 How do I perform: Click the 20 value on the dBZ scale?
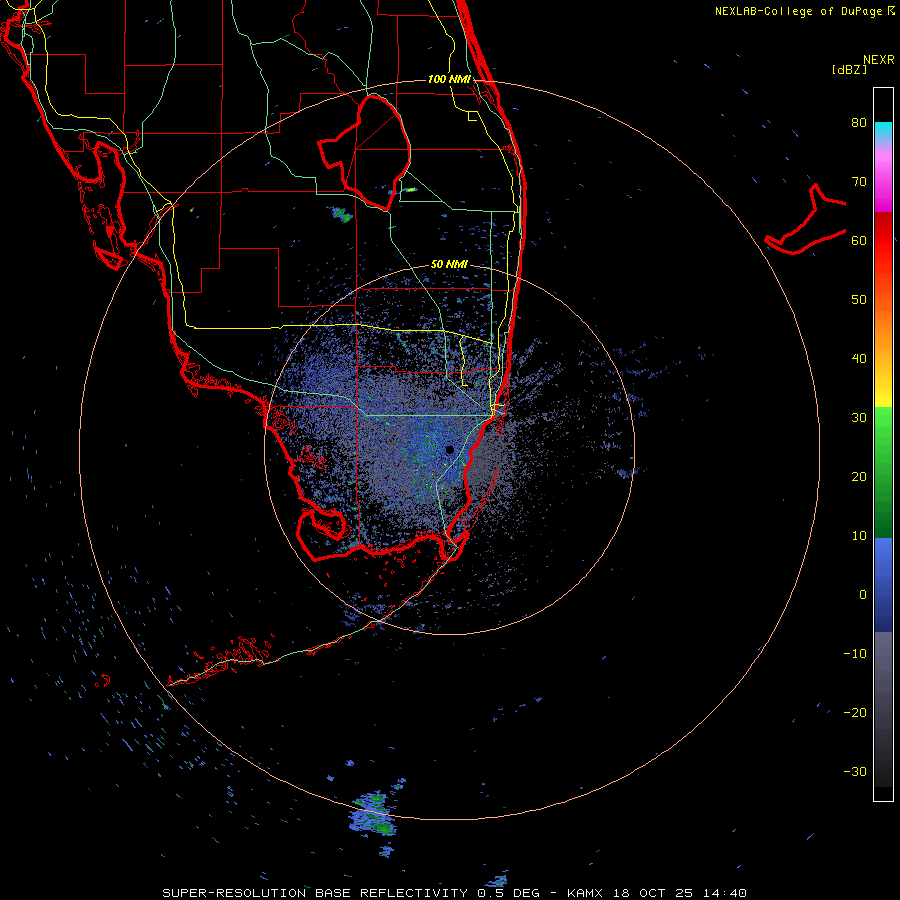pos(859,477)
